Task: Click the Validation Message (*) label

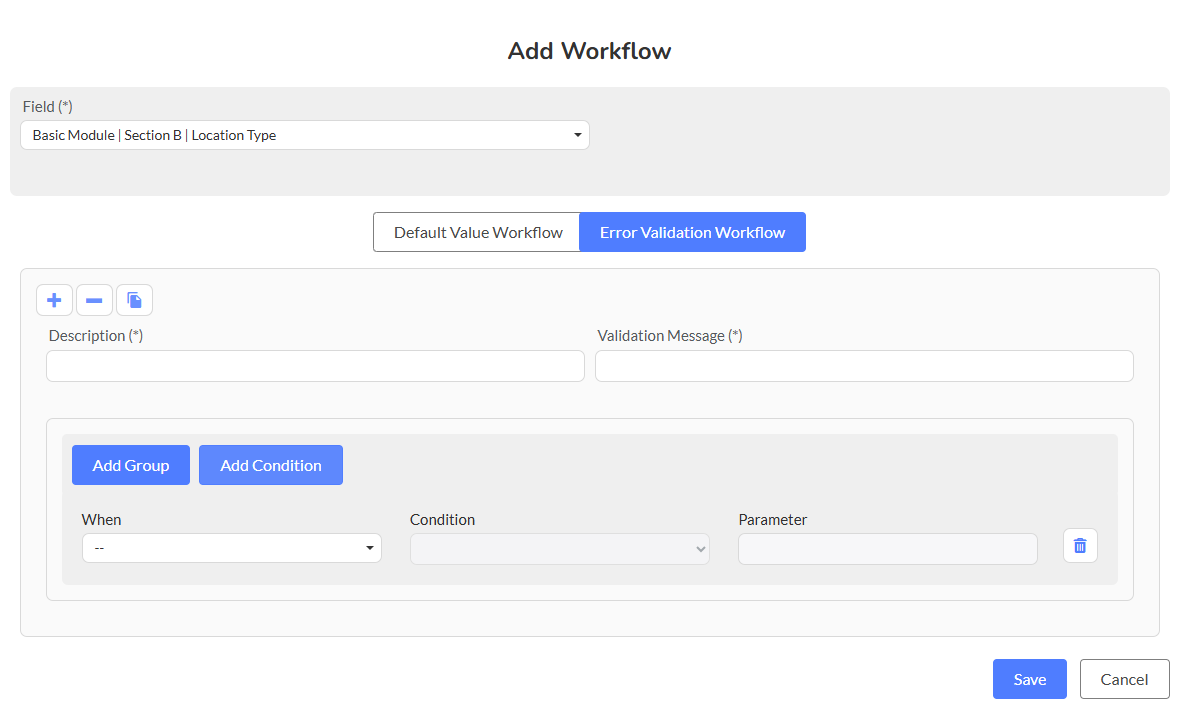Action: click(669, 336)
